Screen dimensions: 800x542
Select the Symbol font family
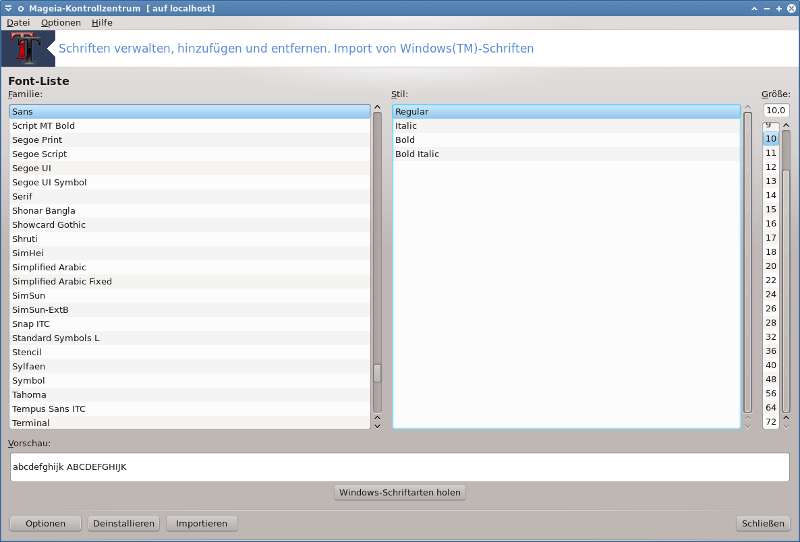point(190,380)
